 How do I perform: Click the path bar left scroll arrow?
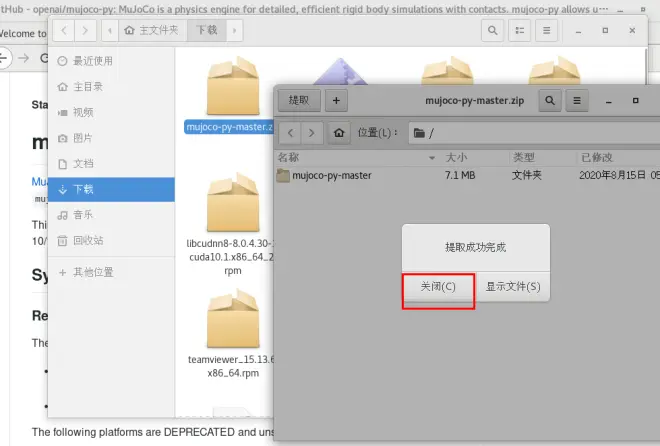coord(110,30)
